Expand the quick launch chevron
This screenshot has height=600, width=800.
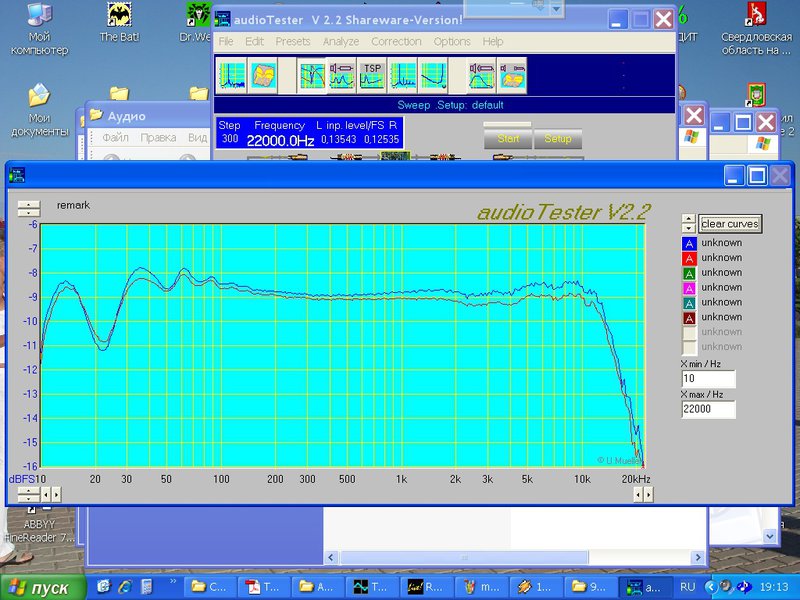[x=173, y=581]
